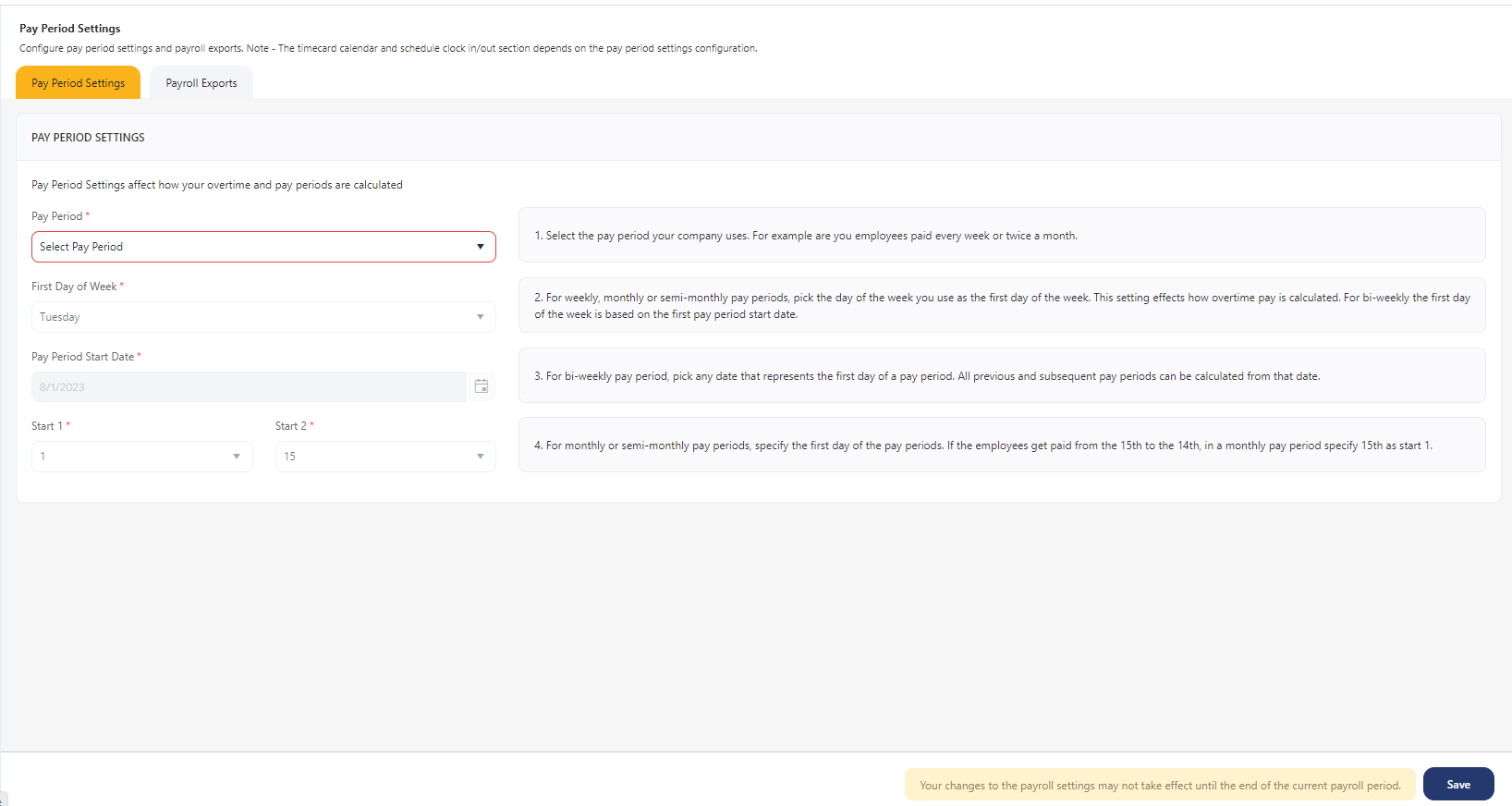Select the Pay Period Settings tab

[79, 83]
